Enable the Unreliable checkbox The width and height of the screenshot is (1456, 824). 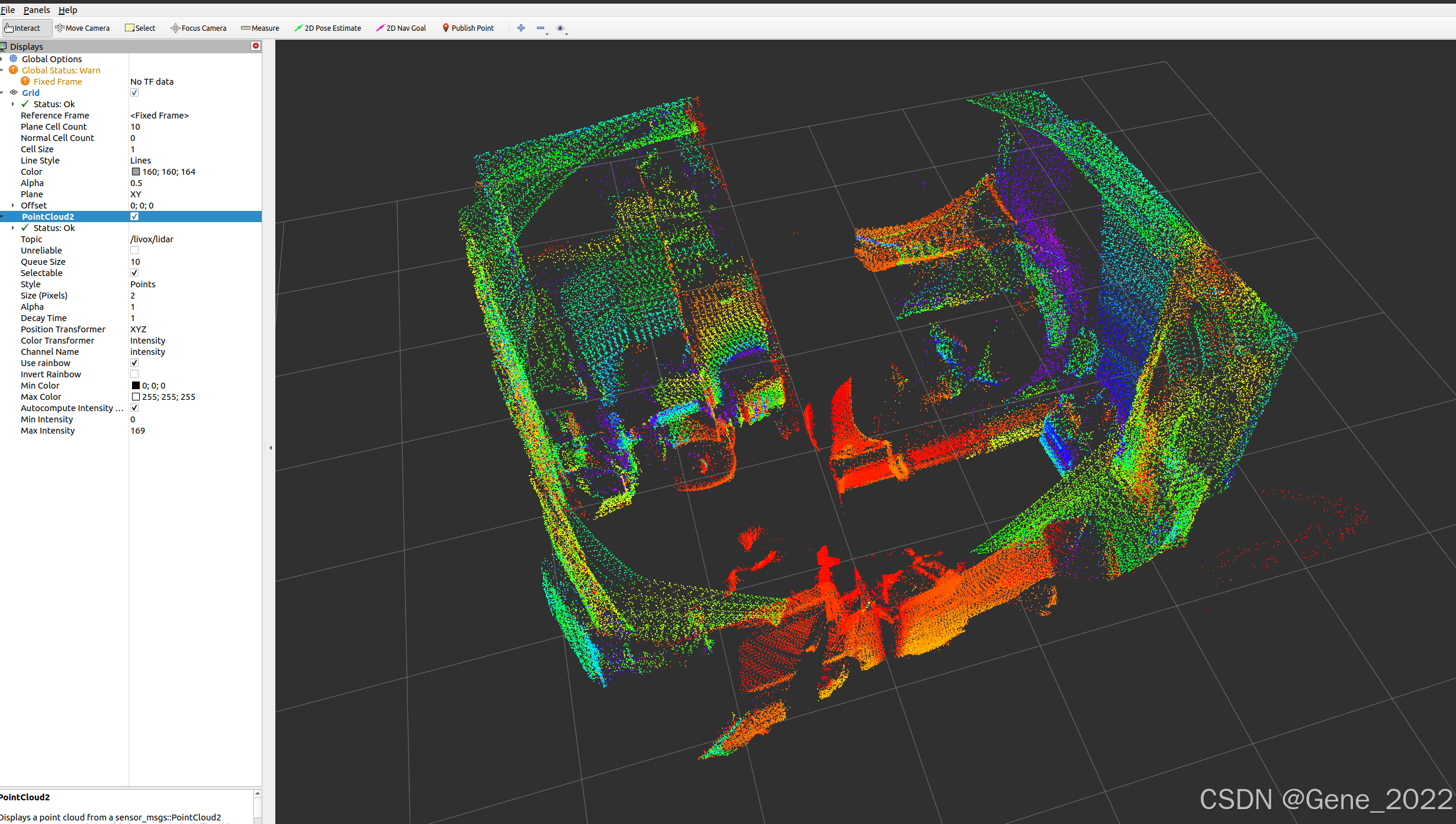click(134, 251)
